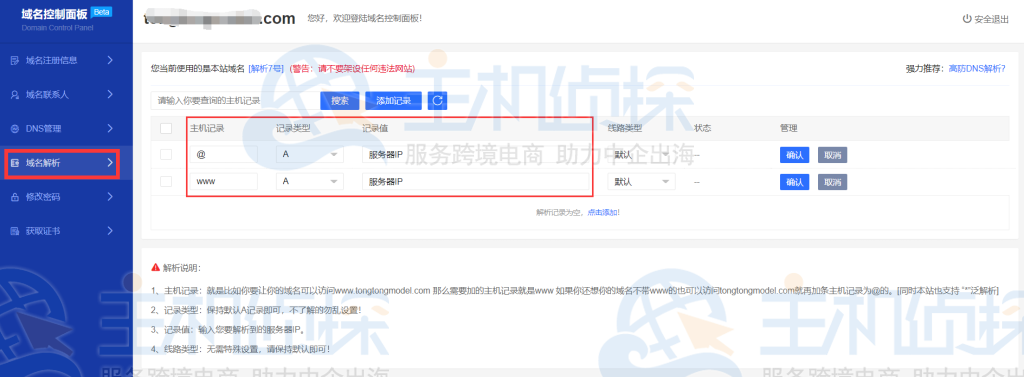
Task: Click the refresh records icon button
Action: tap(438, 101)
